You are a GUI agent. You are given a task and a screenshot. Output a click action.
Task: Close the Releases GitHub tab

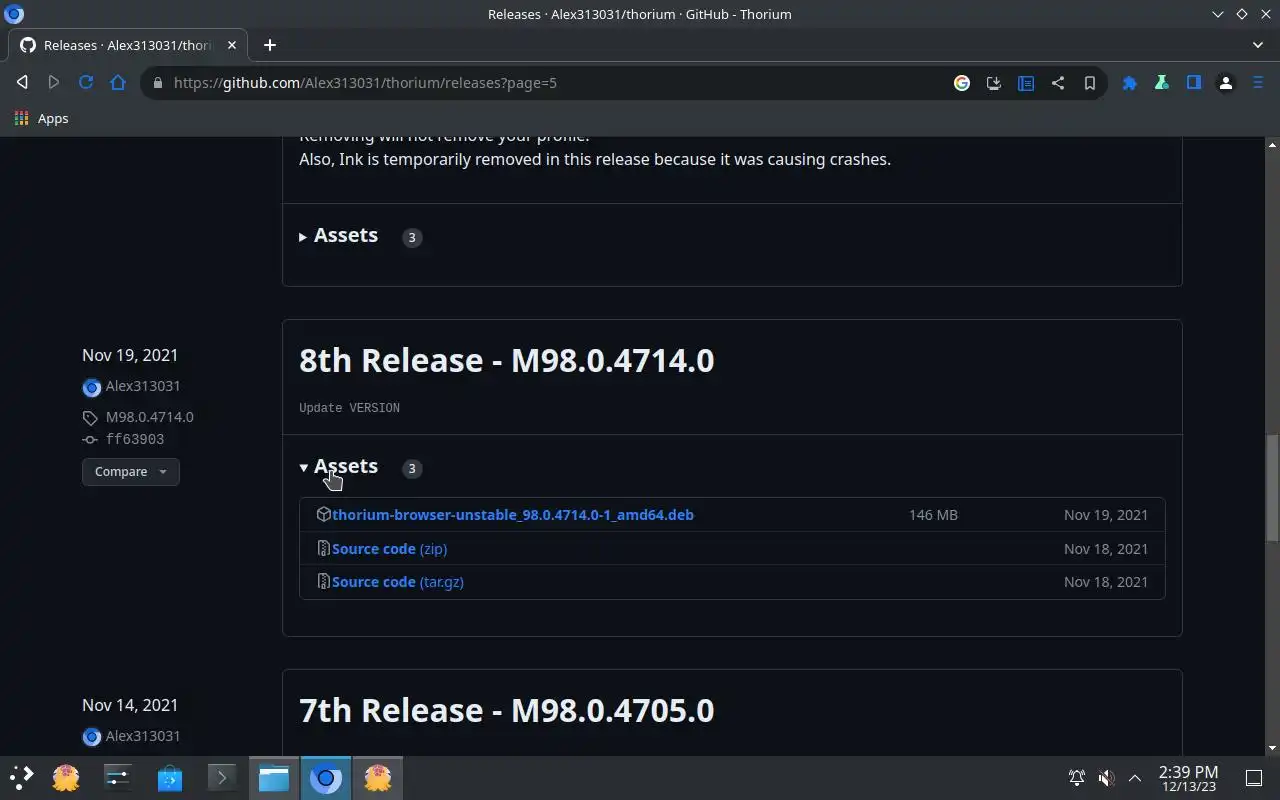point(232,45)
